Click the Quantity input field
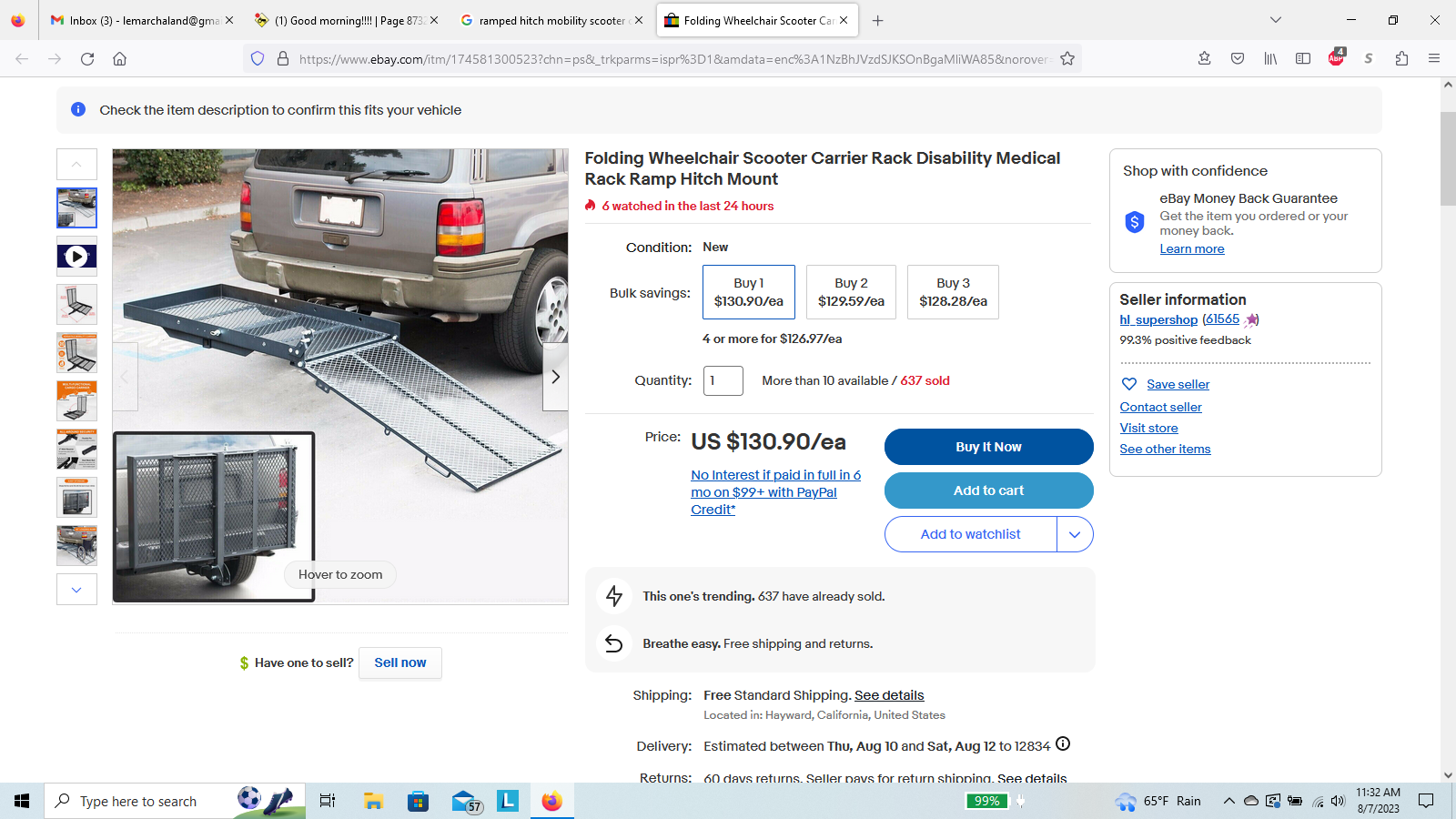 pyautogui.click(x=723, y=380)
